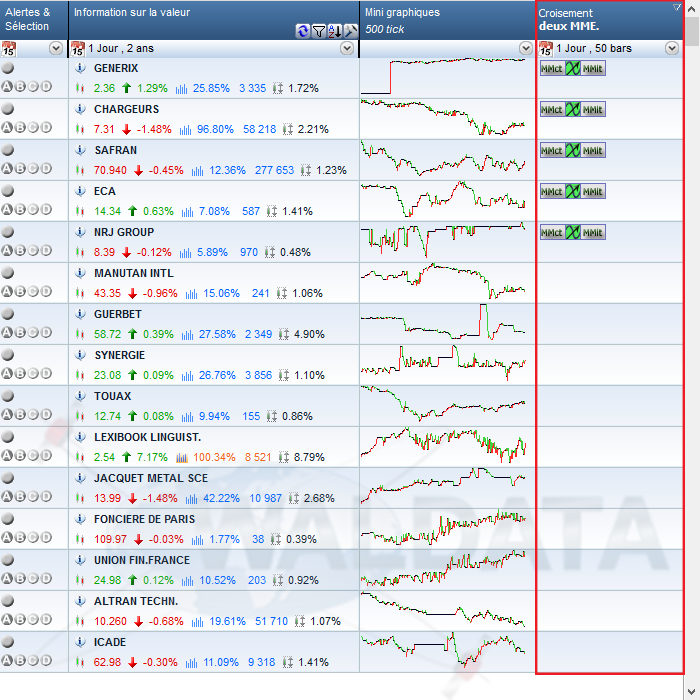
Task: Click calendar icon beside '1 Jour , 50 bars'
Action: click(546, 49)
